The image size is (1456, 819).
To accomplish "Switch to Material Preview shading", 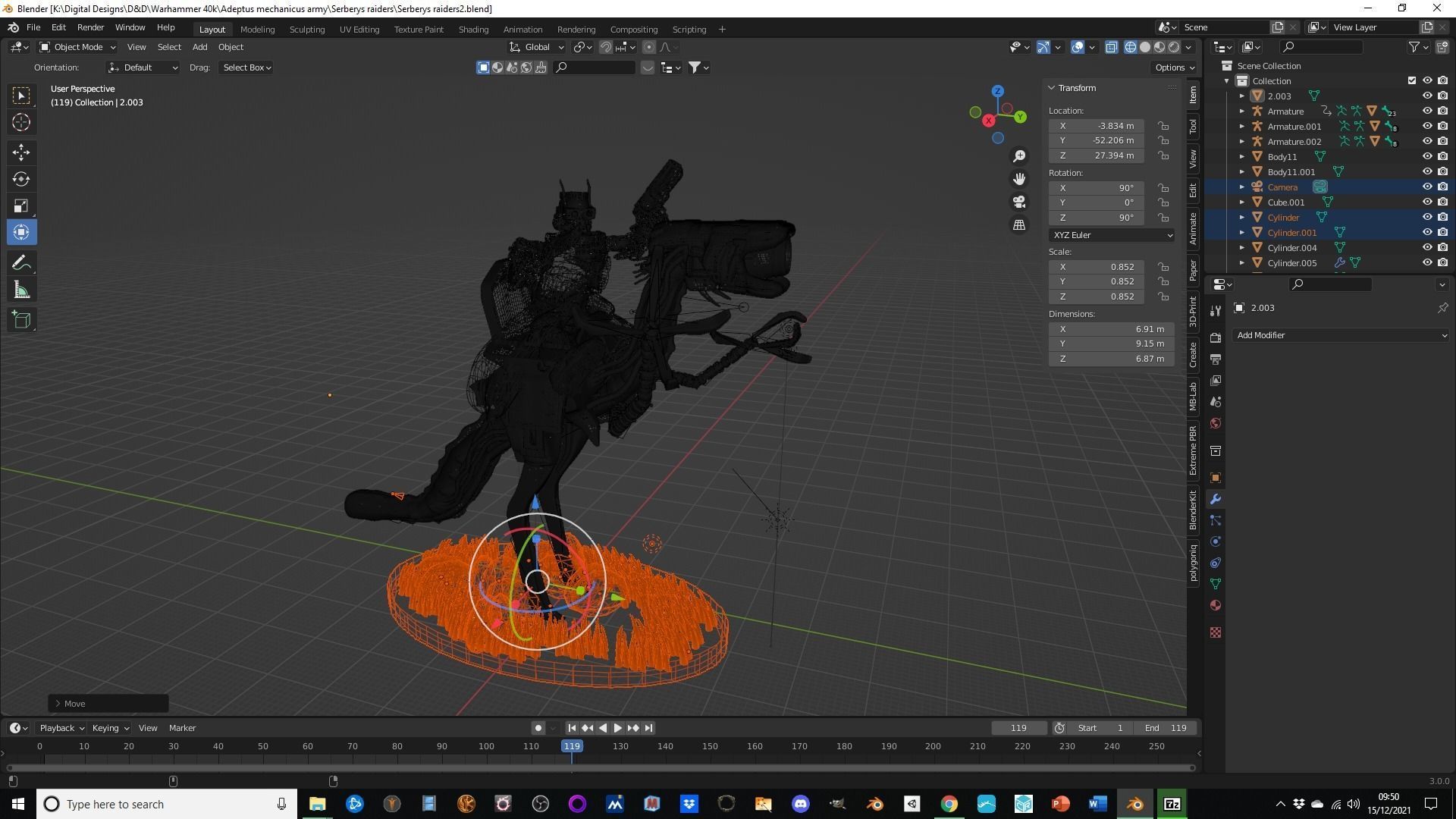I will click(x=1159, y=47).
